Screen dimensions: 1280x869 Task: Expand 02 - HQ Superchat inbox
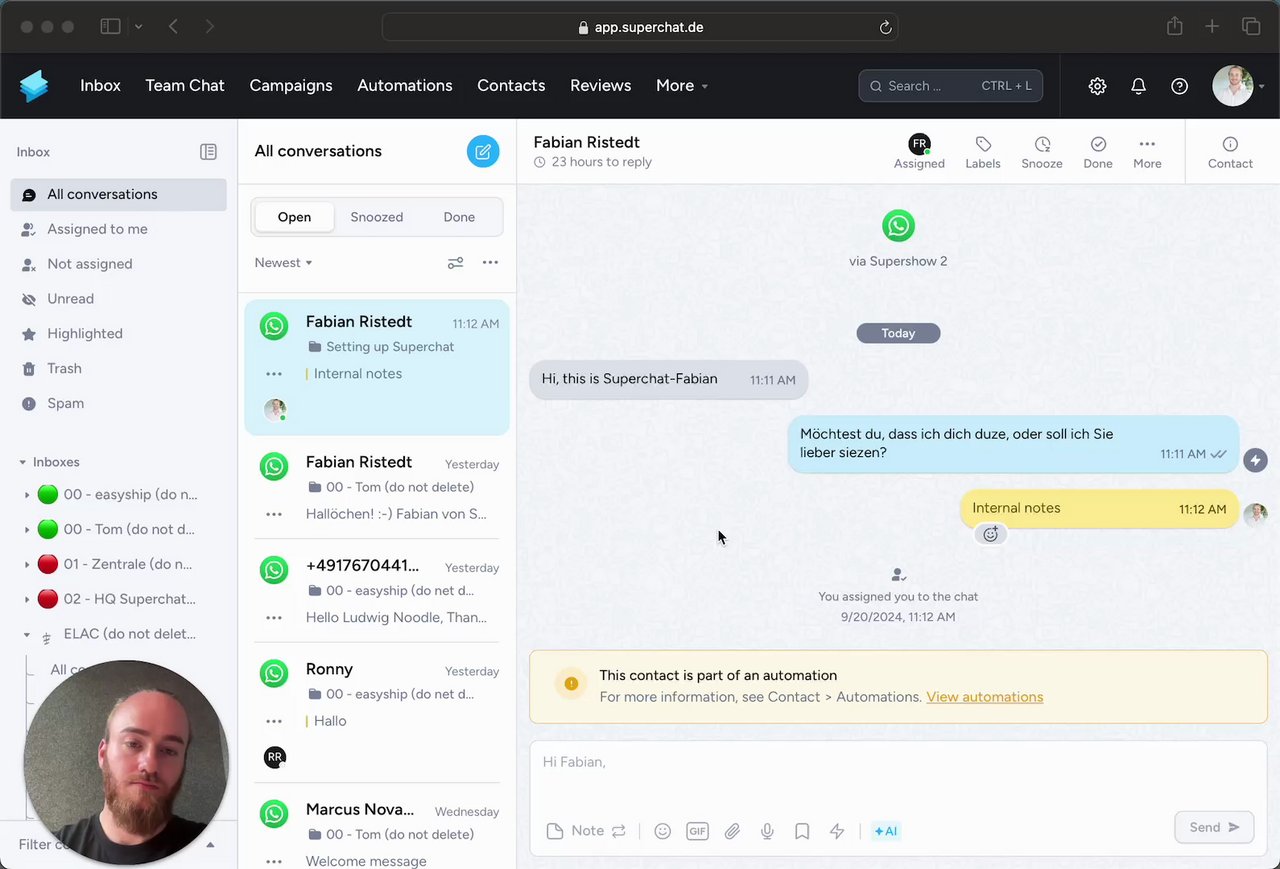click(x=27, y=600)
